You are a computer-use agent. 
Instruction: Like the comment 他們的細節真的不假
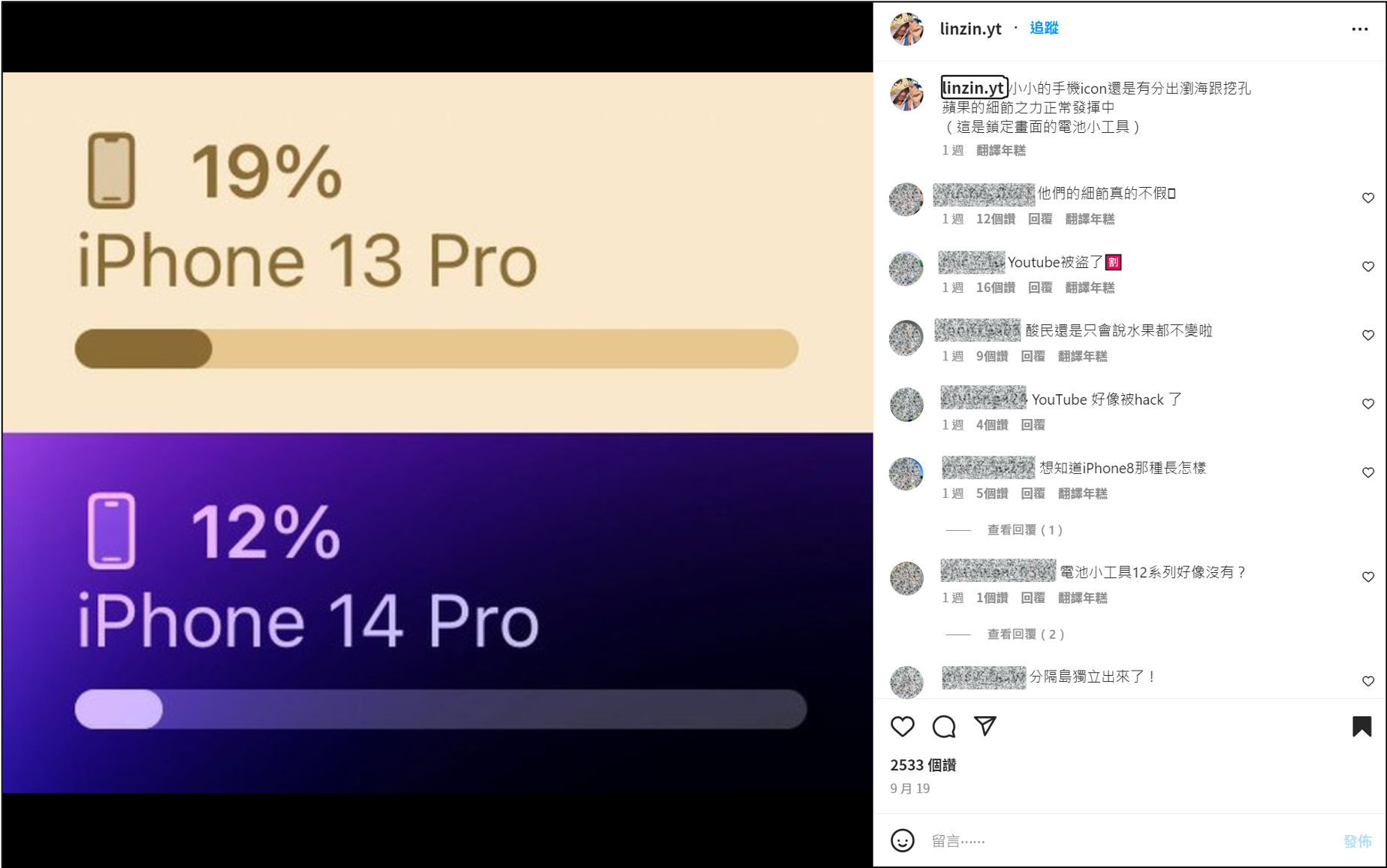(1367, 198)
